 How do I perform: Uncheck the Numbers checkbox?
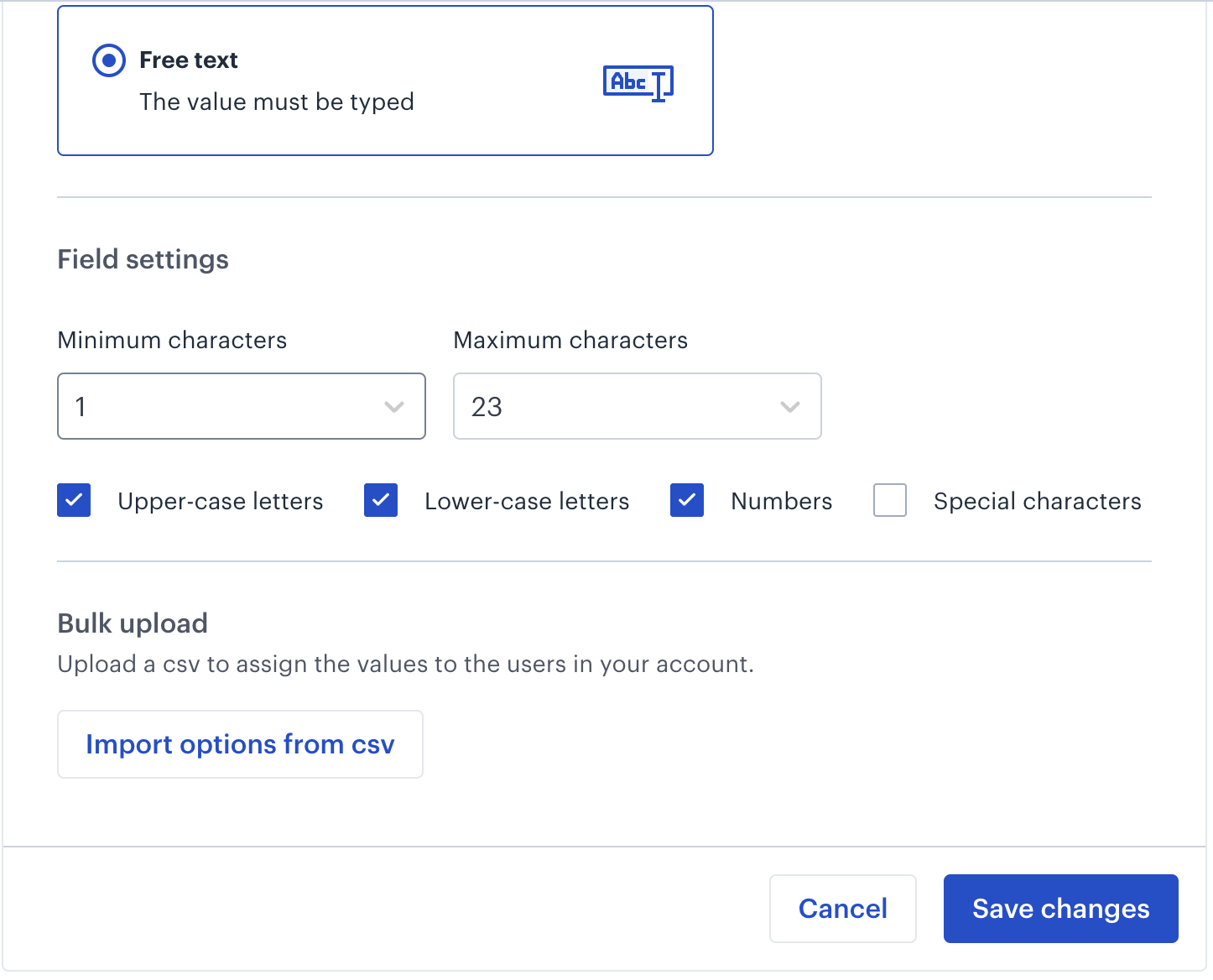(687, 500)
